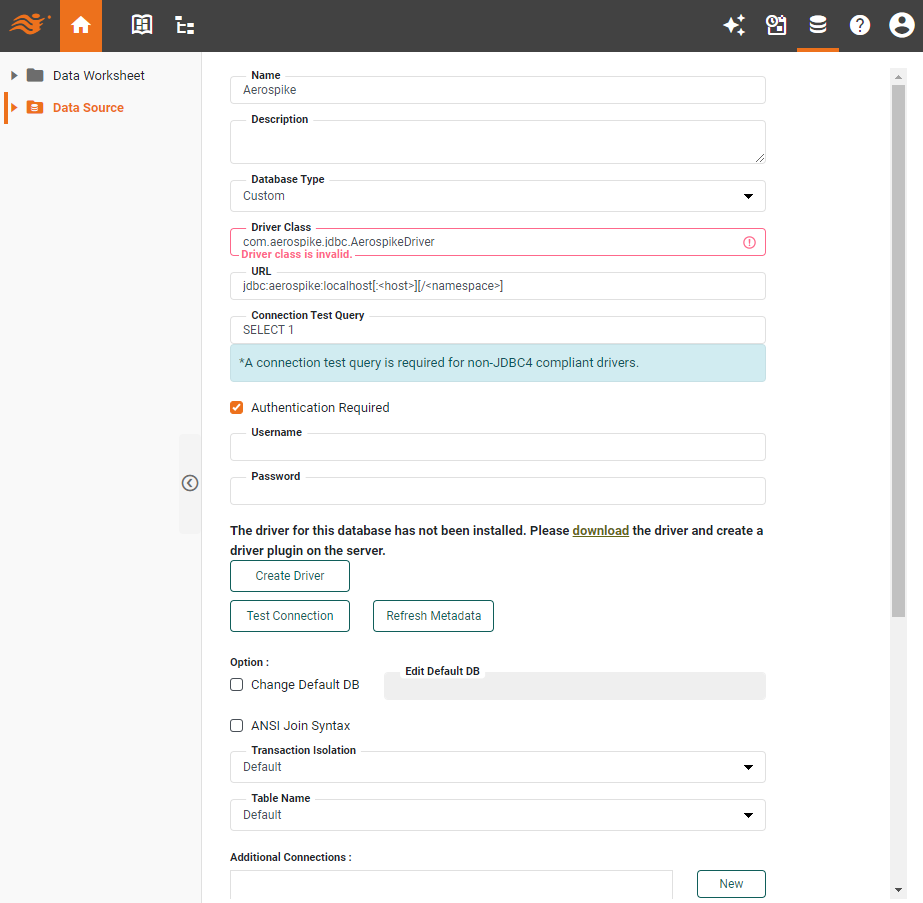Enable ANSI Join Syntax
The image size is (923, 903).
click(236, 725)
